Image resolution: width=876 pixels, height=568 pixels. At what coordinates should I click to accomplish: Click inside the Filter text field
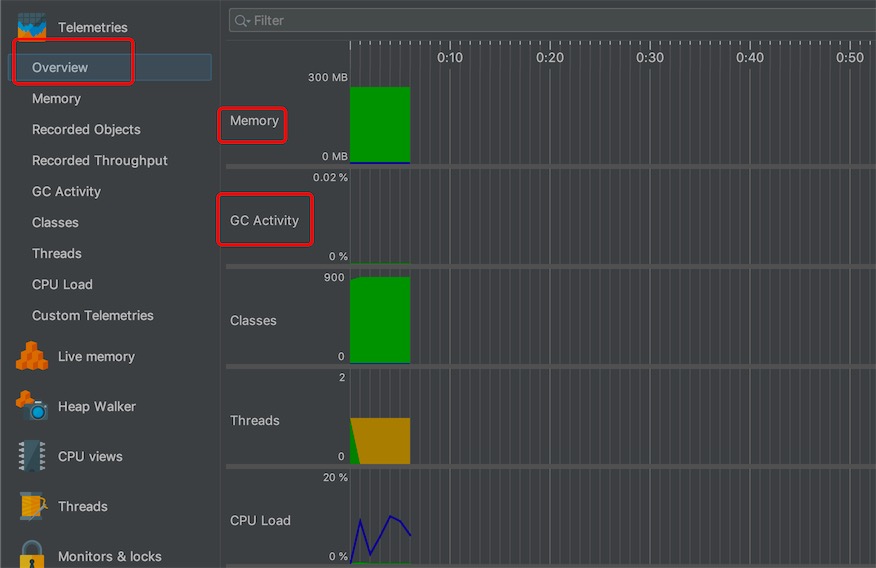(550, 20)
